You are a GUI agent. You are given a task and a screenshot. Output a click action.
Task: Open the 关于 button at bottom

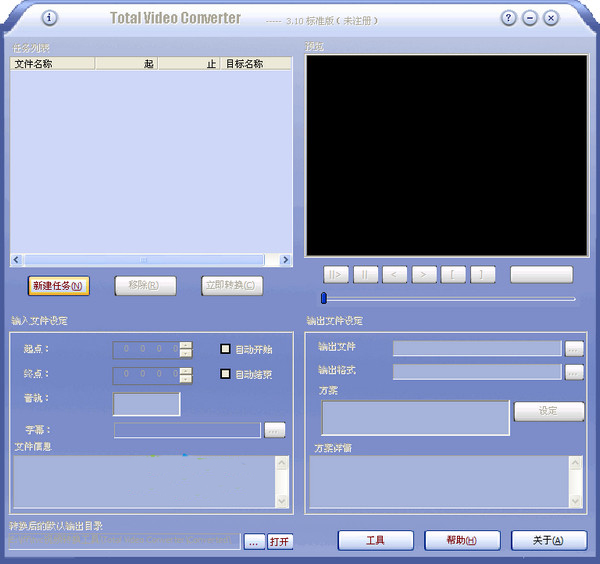pyautogui.click(x=548, y=540)
